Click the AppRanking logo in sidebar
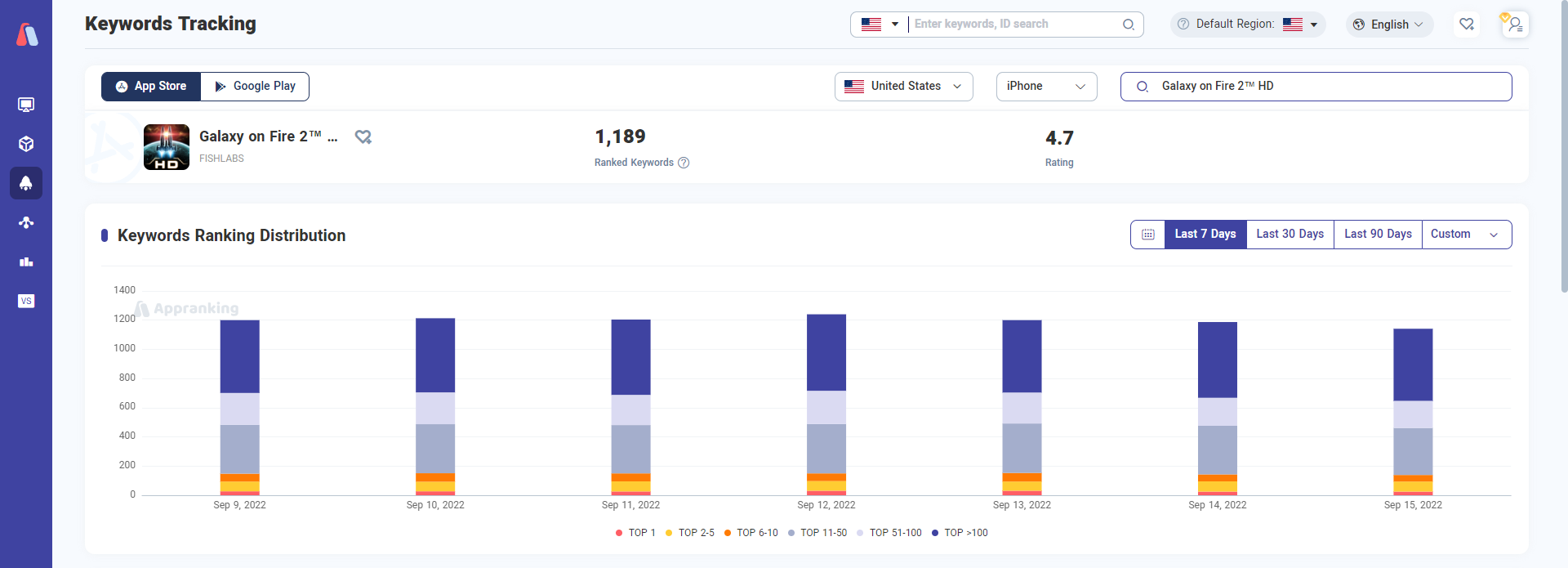 [27, 34]
